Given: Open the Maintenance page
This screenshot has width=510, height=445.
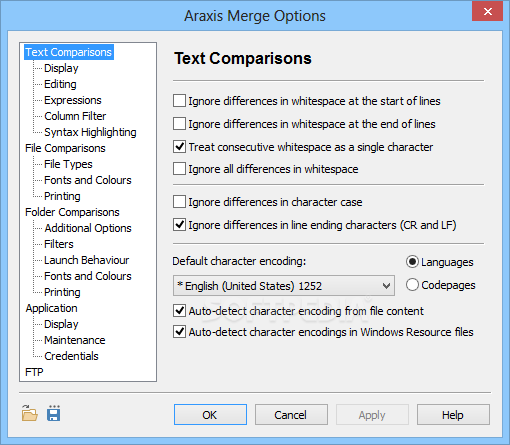Looking at the screenshot, I should click(75, 340).
